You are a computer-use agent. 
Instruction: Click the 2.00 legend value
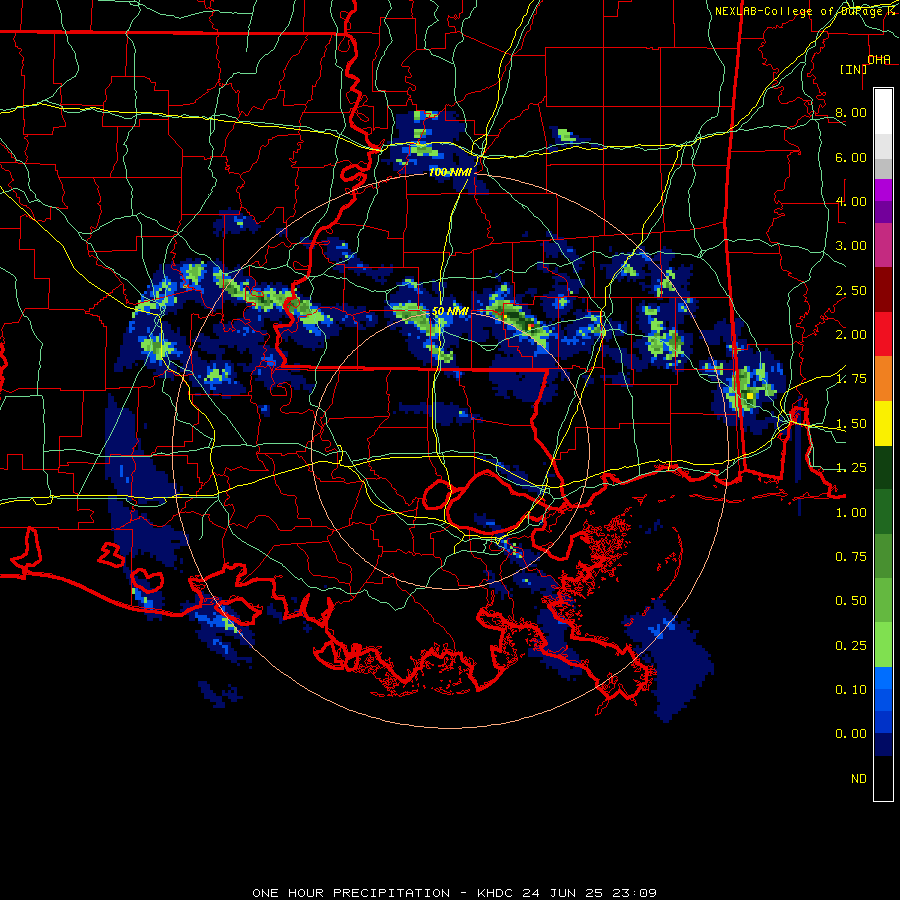(851, 335)
